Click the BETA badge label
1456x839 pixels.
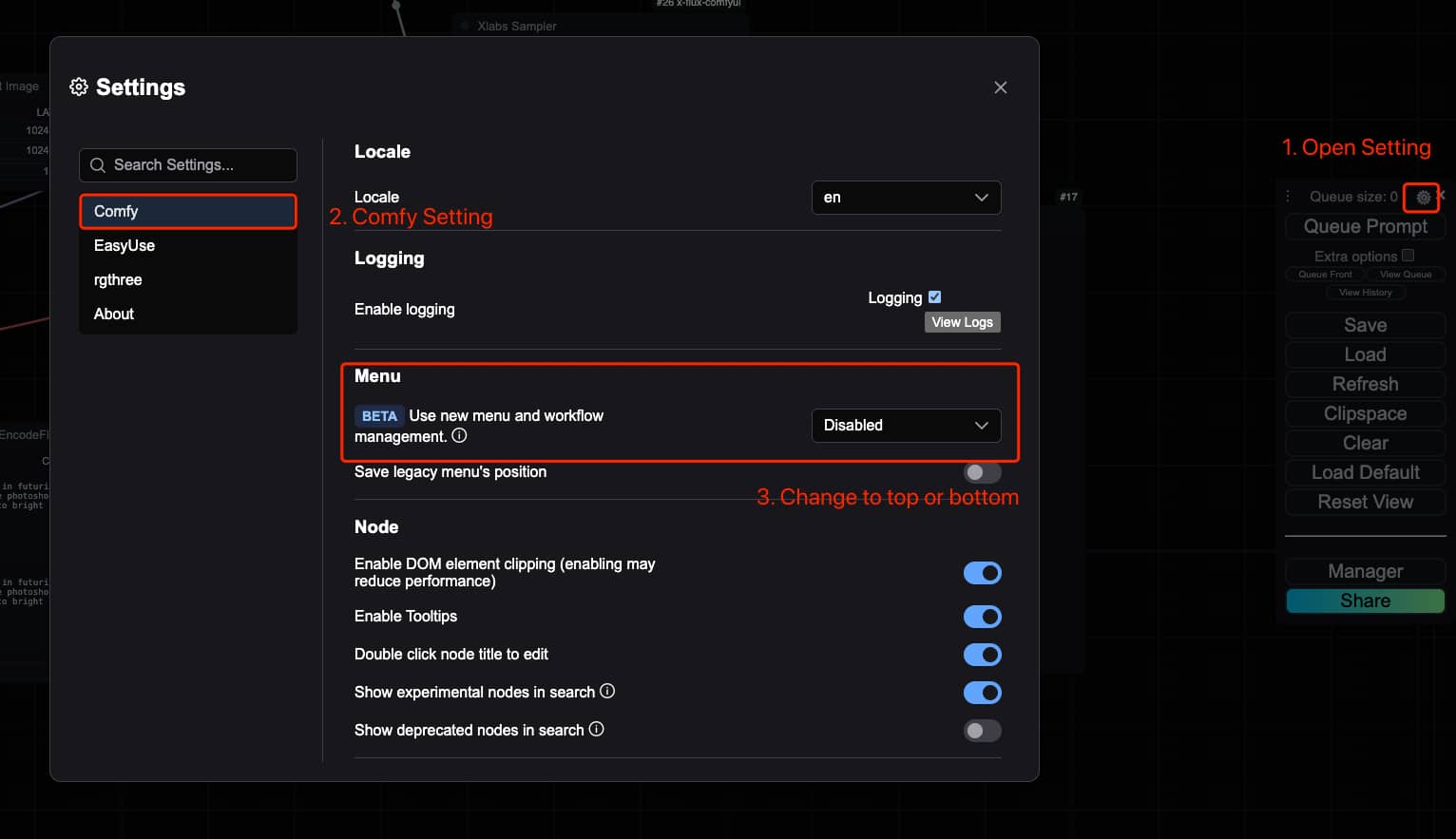tap(379, 416)
